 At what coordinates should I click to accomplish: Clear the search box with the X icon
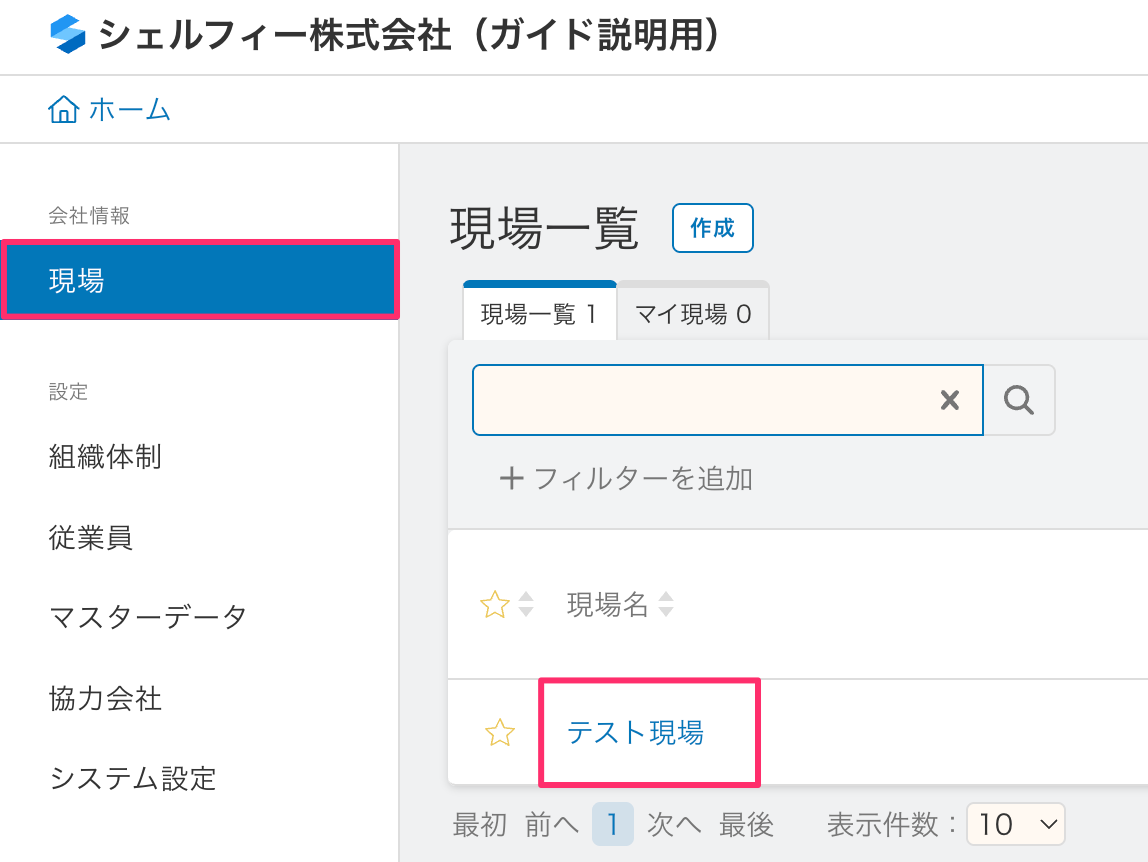949,400
